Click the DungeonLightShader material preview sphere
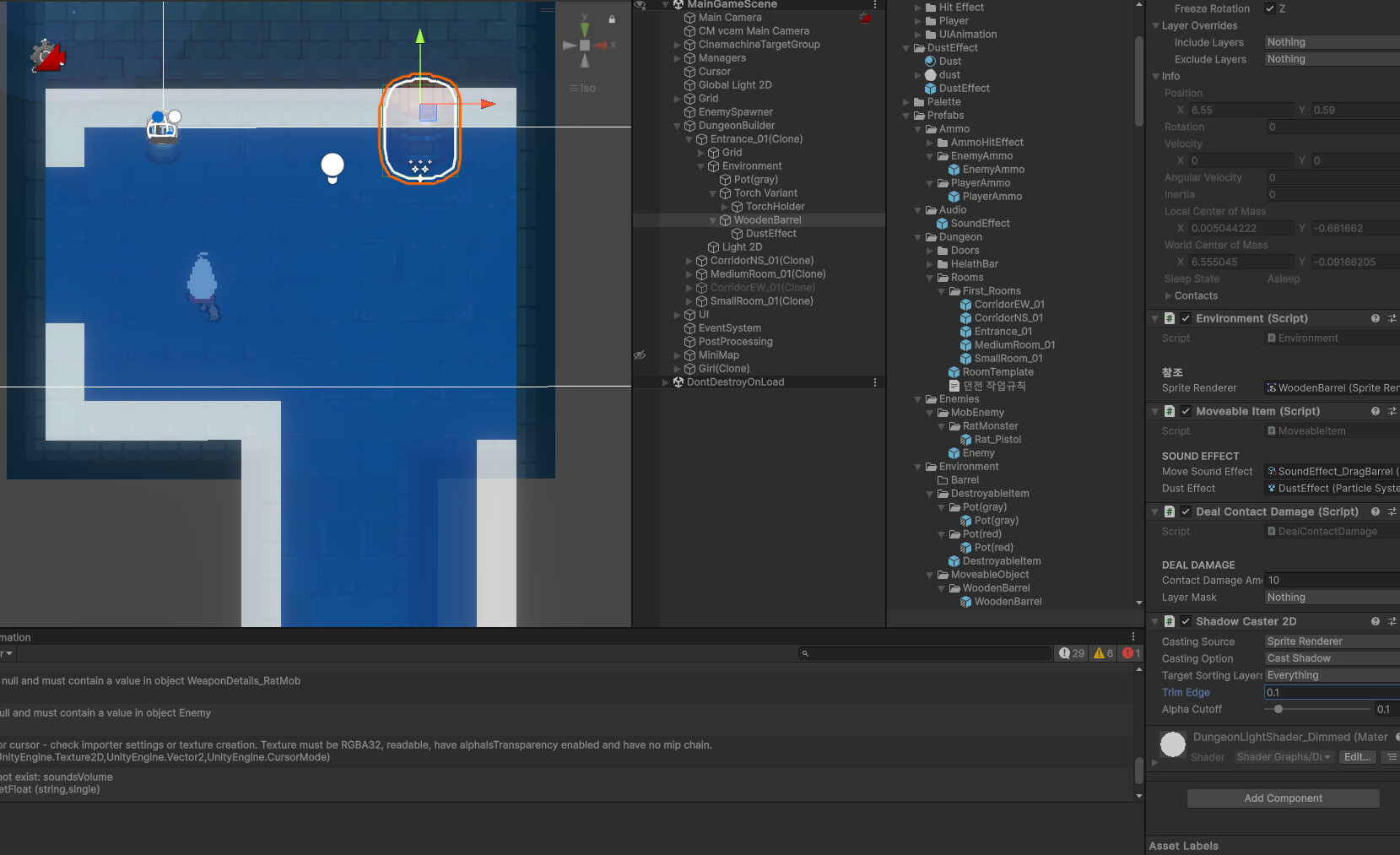This screenshot has width=1400, height=855. 1172,744
